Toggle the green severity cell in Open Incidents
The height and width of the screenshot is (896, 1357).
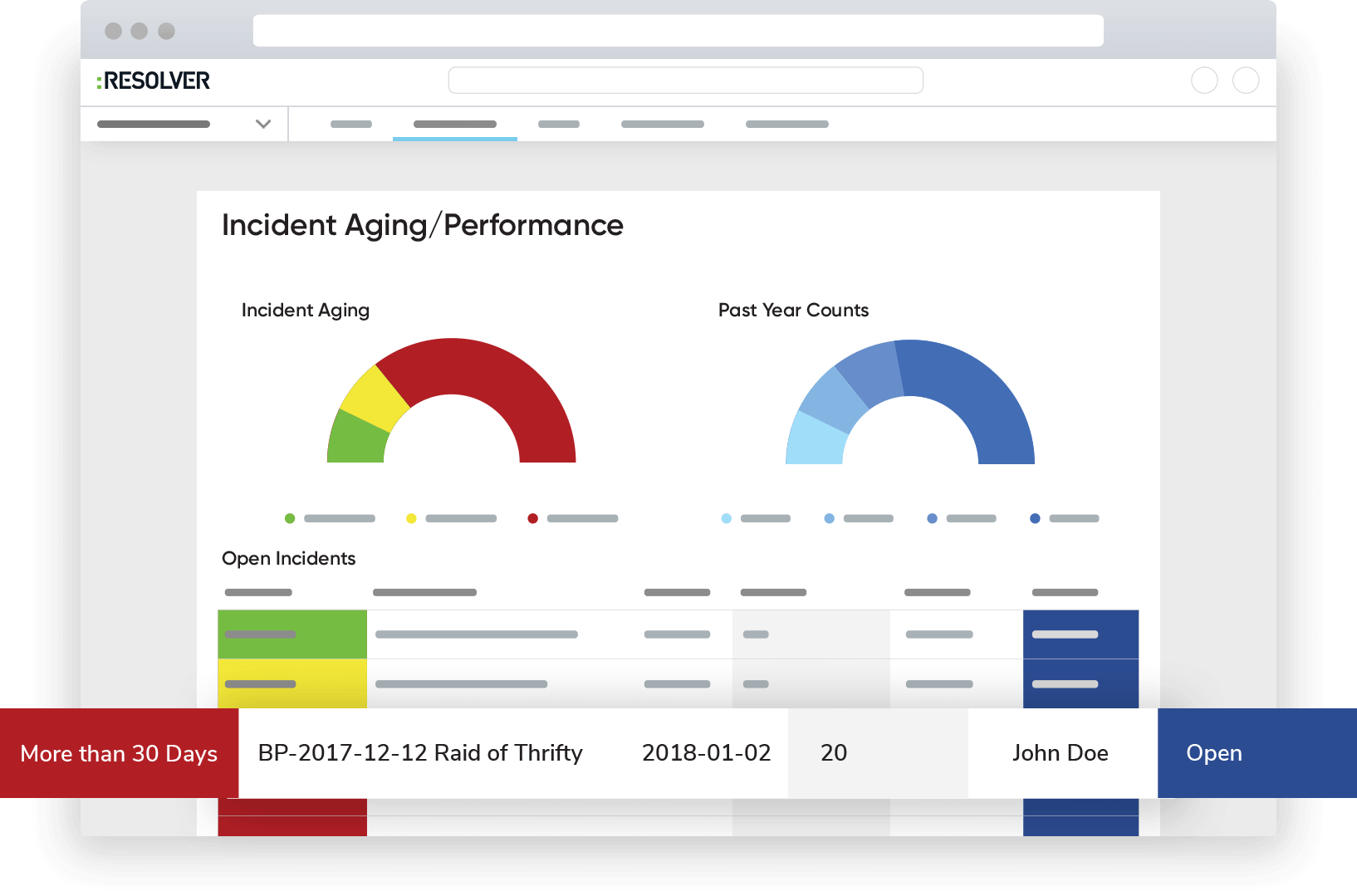coord(291,634)
